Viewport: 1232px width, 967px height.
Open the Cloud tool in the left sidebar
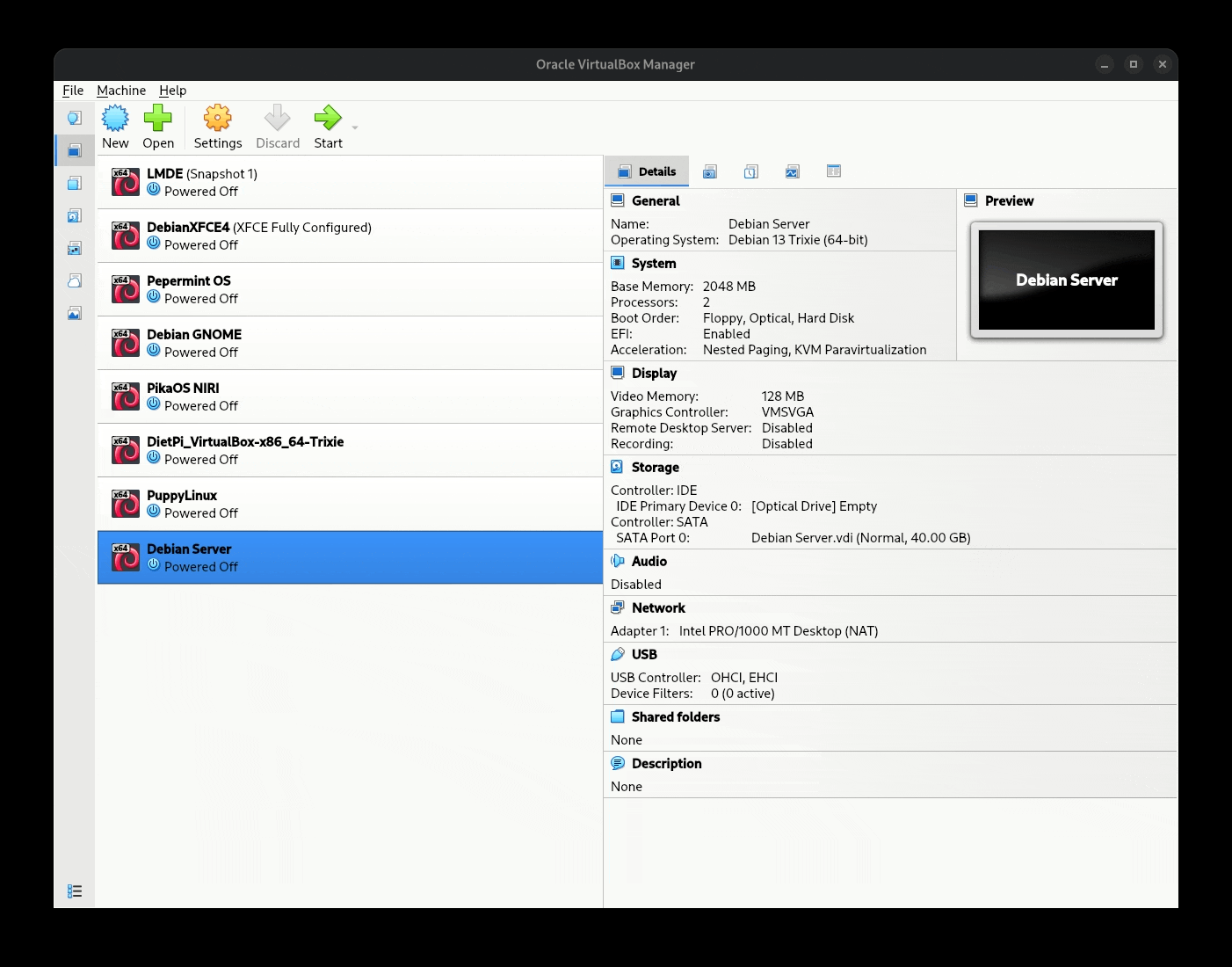[x=75, y=280]
